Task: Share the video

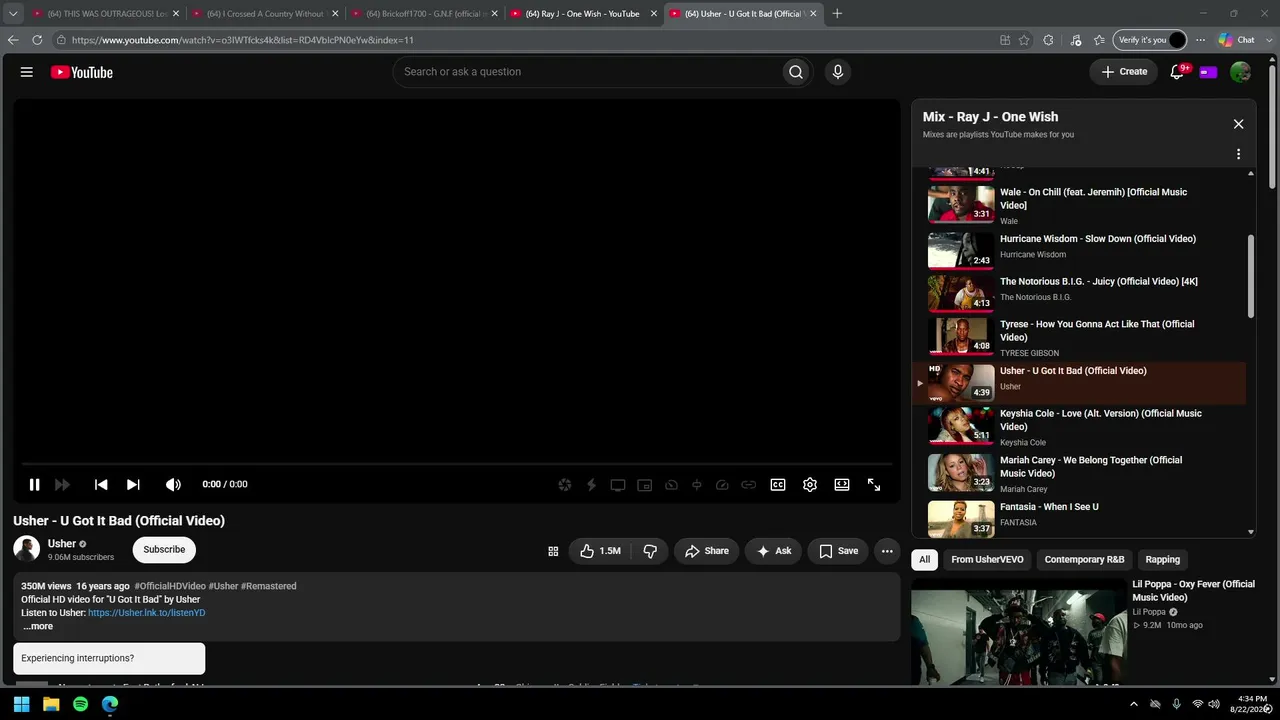Action: (707, 551)
